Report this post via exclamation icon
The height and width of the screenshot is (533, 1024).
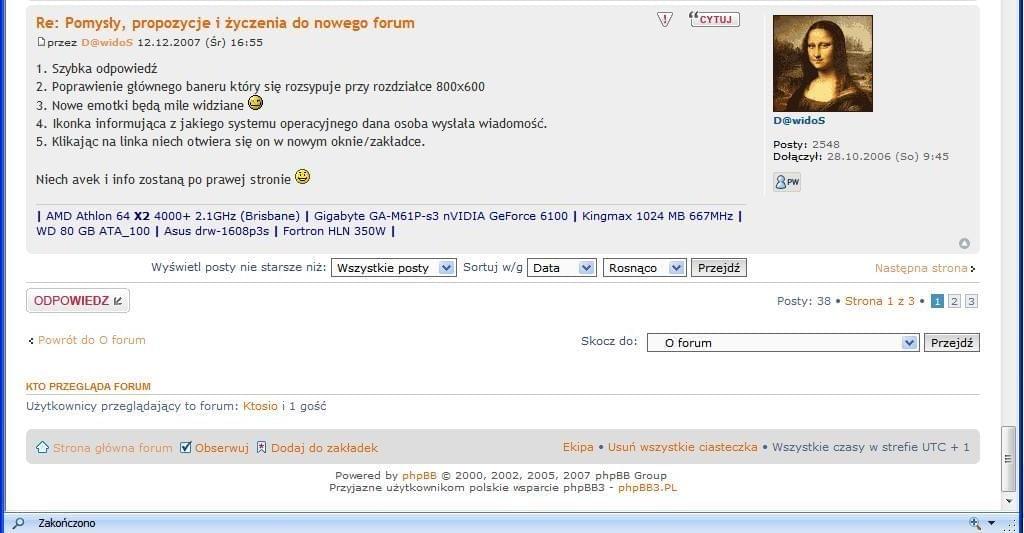pyautogui.click(x=665, y=20)
